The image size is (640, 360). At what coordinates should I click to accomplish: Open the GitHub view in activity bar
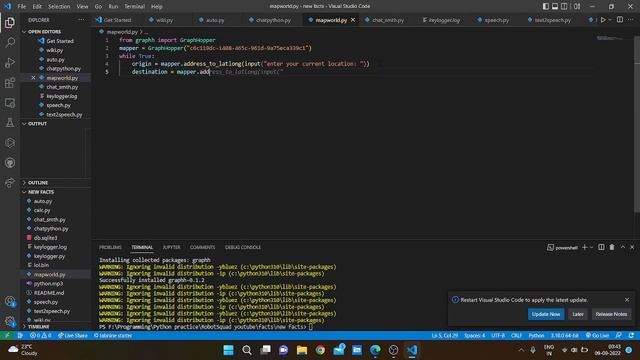tap(10, 163)
